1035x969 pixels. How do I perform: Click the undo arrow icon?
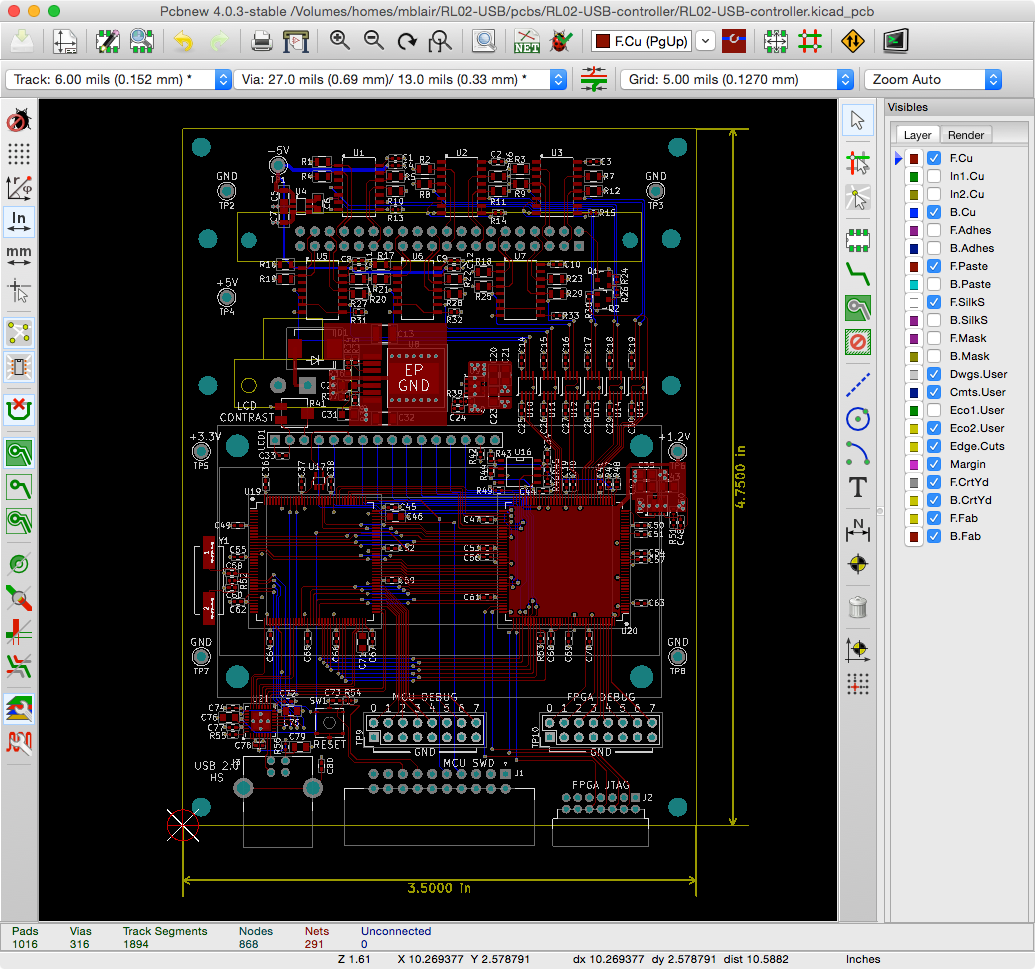184,41
